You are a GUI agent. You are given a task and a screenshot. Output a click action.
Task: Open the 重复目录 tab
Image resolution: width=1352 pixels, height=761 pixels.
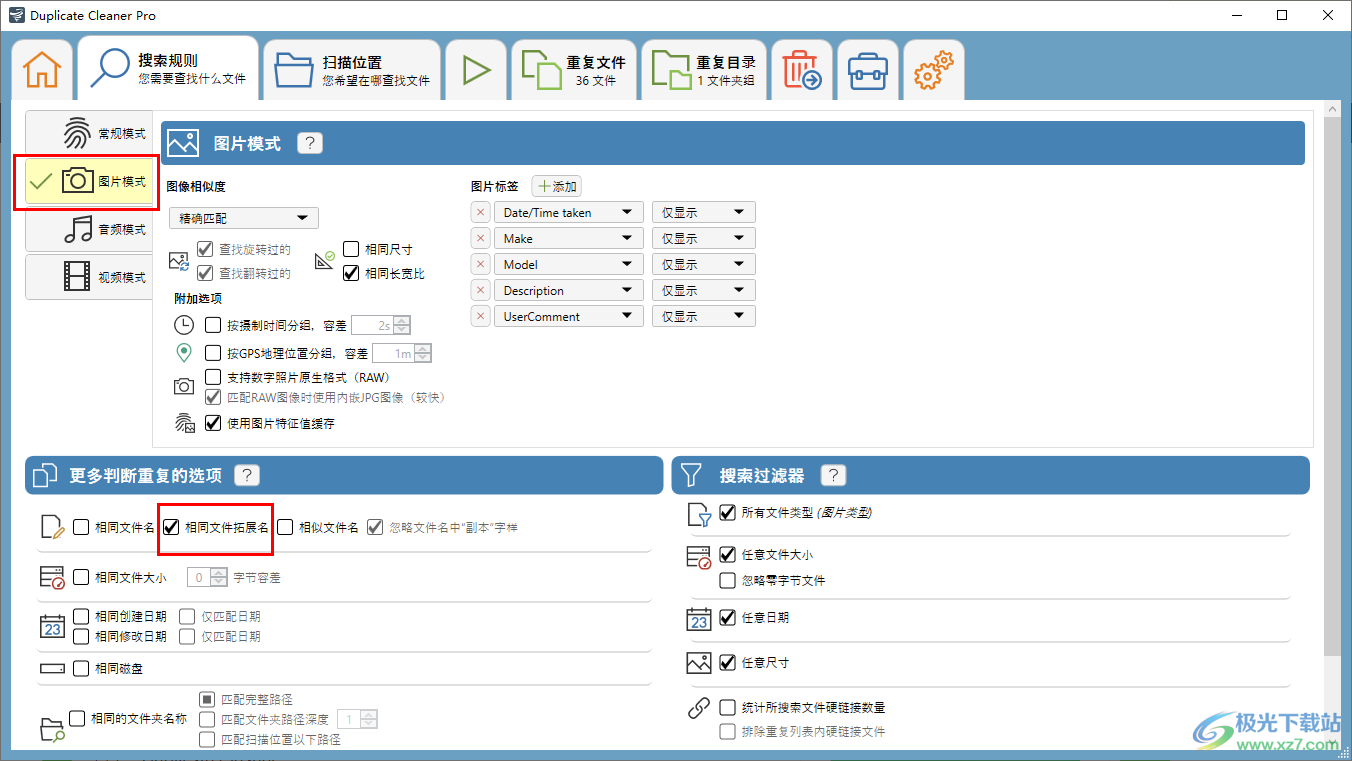pos(704,70)
